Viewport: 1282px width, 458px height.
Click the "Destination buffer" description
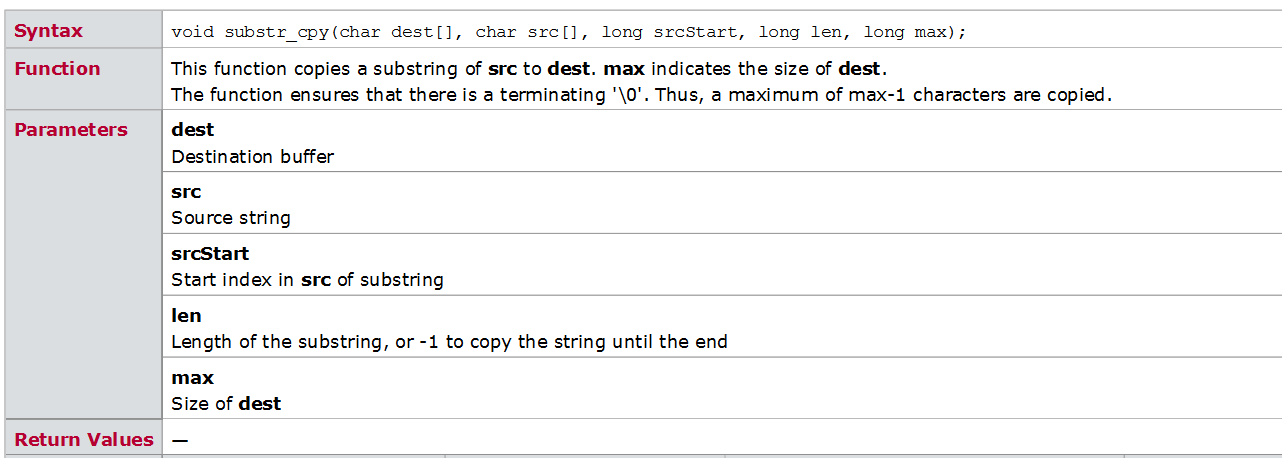coord(252,156)
